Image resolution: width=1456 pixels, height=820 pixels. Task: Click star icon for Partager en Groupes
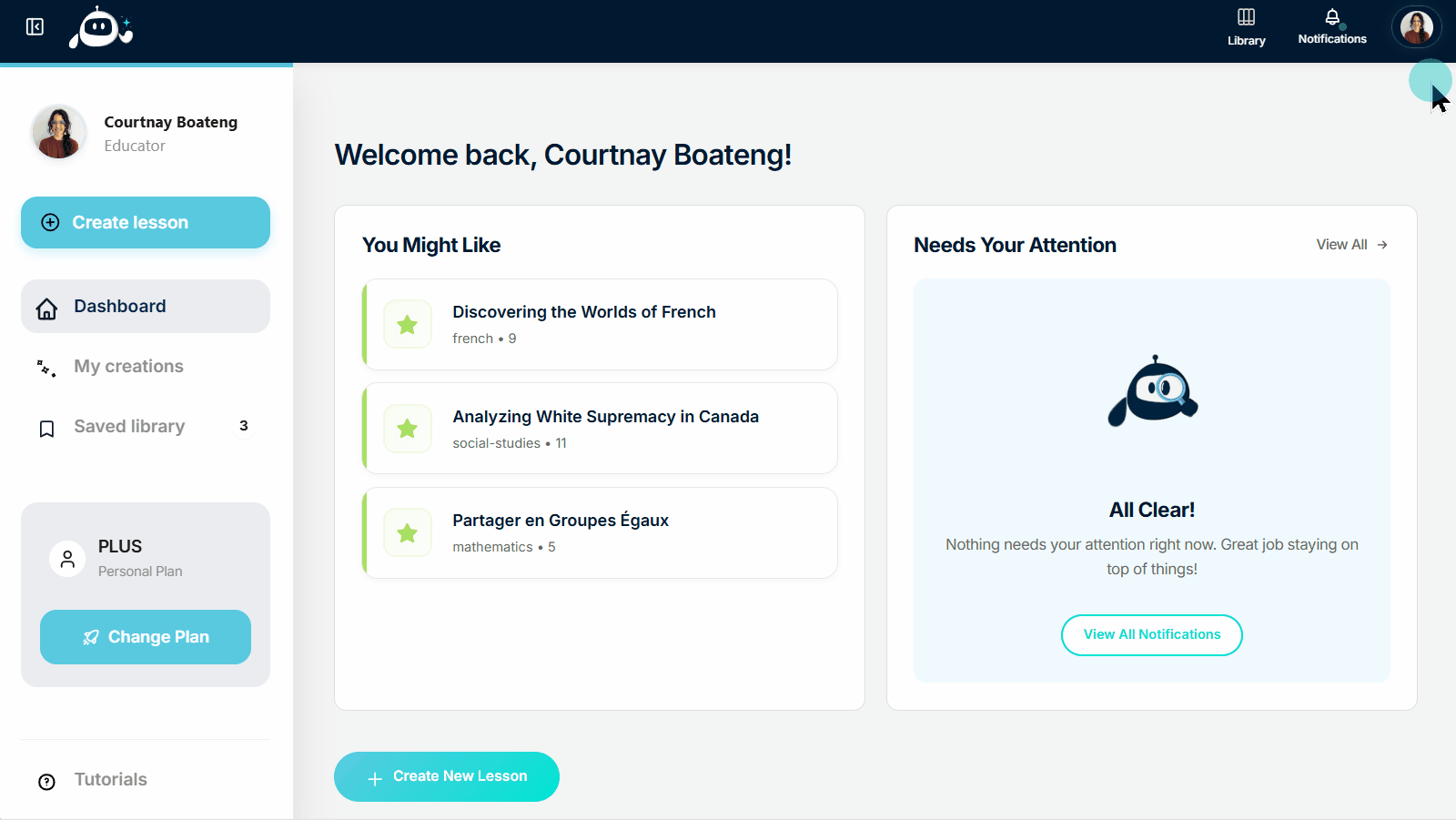[x=408, y=533]
